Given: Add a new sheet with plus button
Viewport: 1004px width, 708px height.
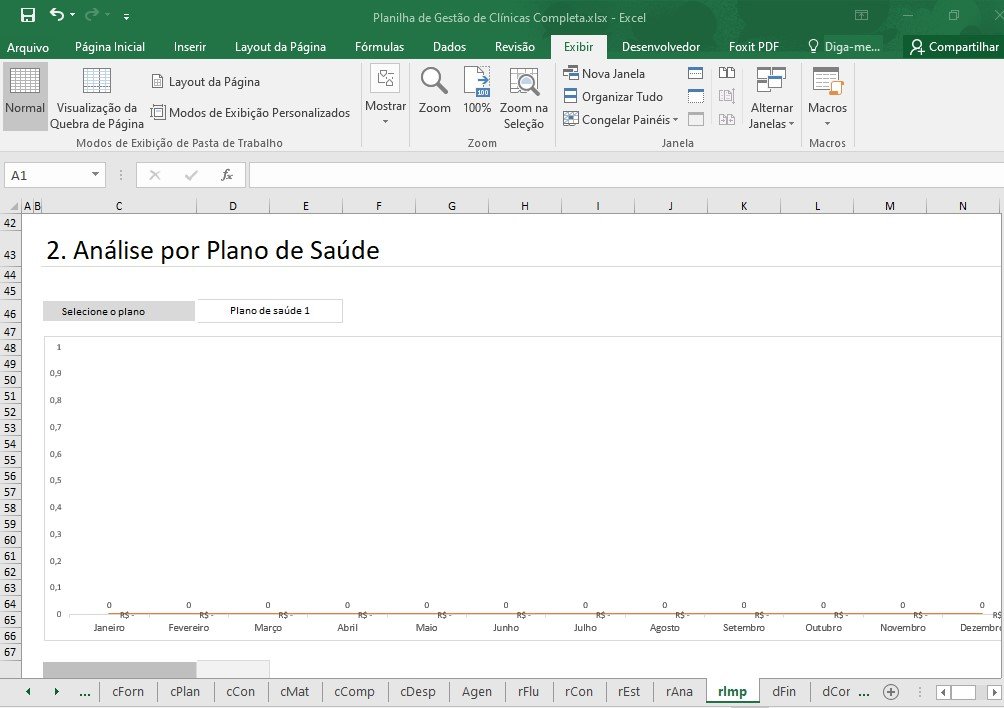Looking at the screenshot, I should 891,692.
